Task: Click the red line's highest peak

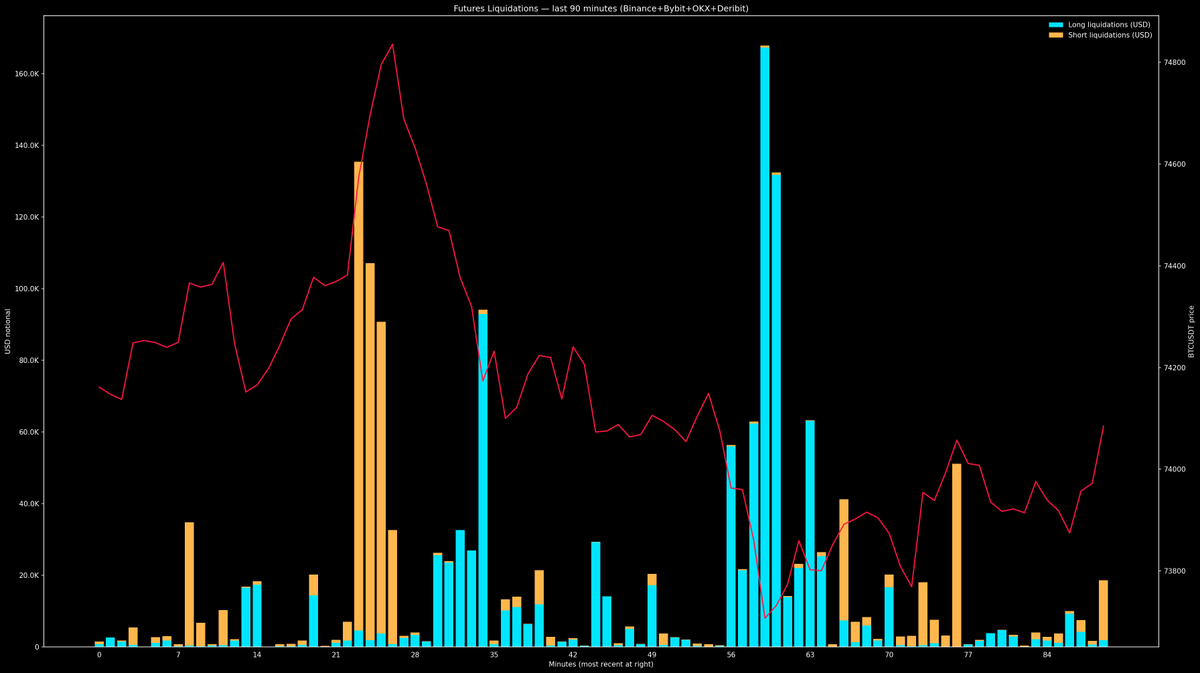Action: (x=390, y=45)
